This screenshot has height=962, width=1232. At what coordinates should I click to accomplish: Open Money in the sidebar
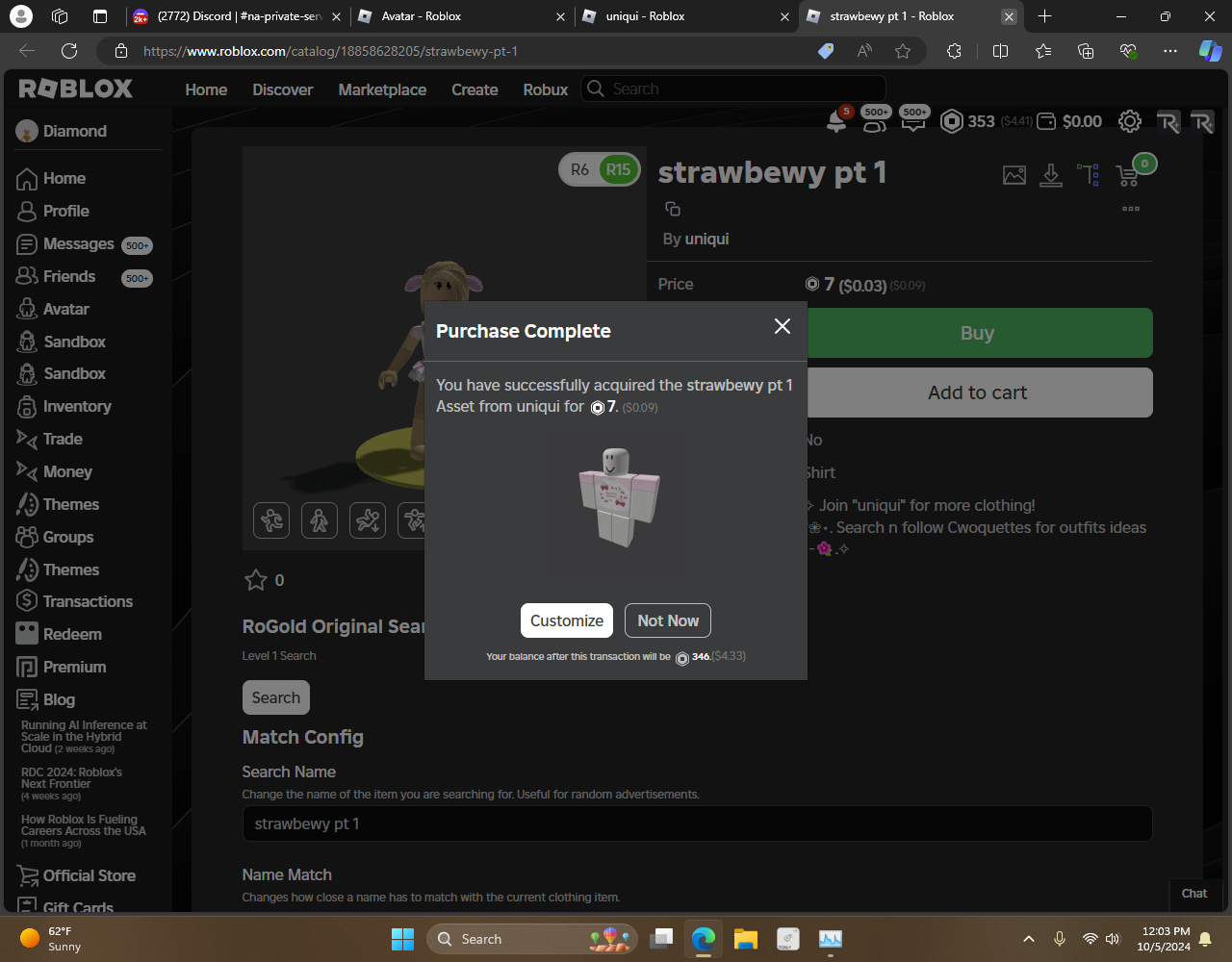point(67,471)
